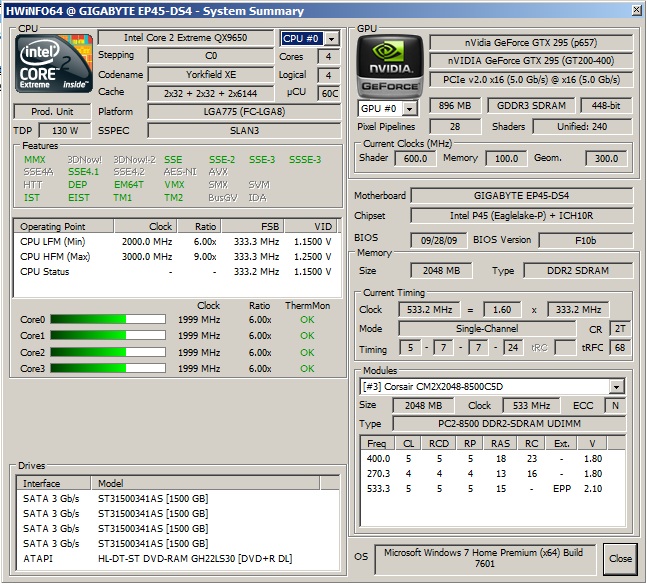Click the Intel Core 2 Extreme logo
Screen dimensions: 647x584
pyautogui.click(x=54, y=63)
